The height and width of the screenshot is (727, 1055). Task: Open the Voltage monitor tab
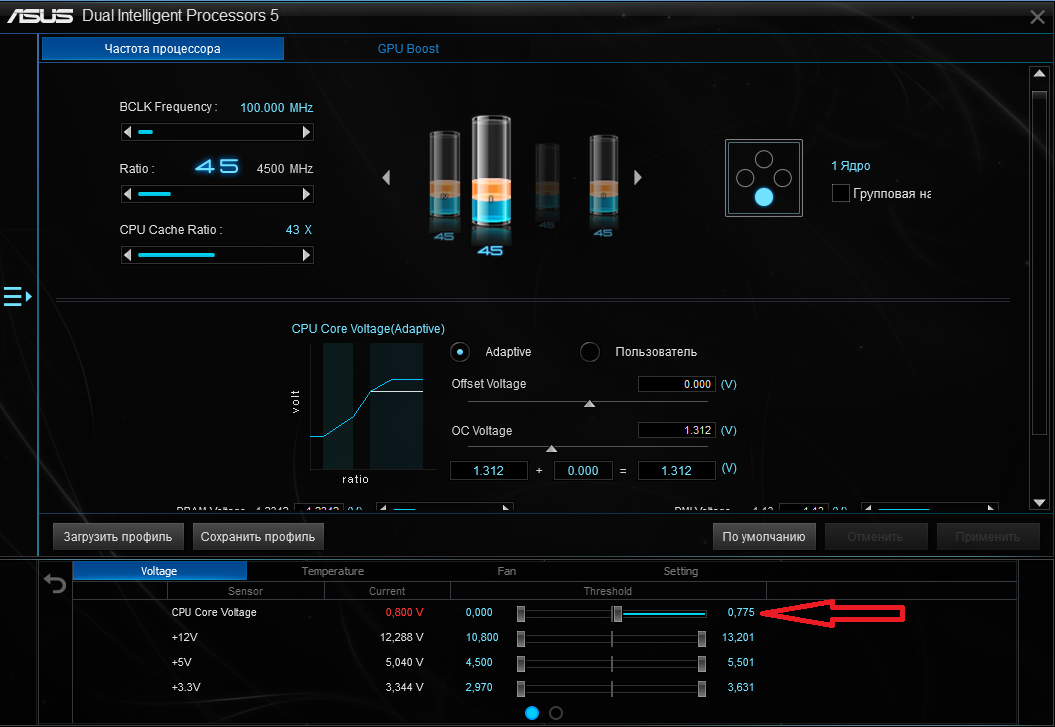[159, 571]
